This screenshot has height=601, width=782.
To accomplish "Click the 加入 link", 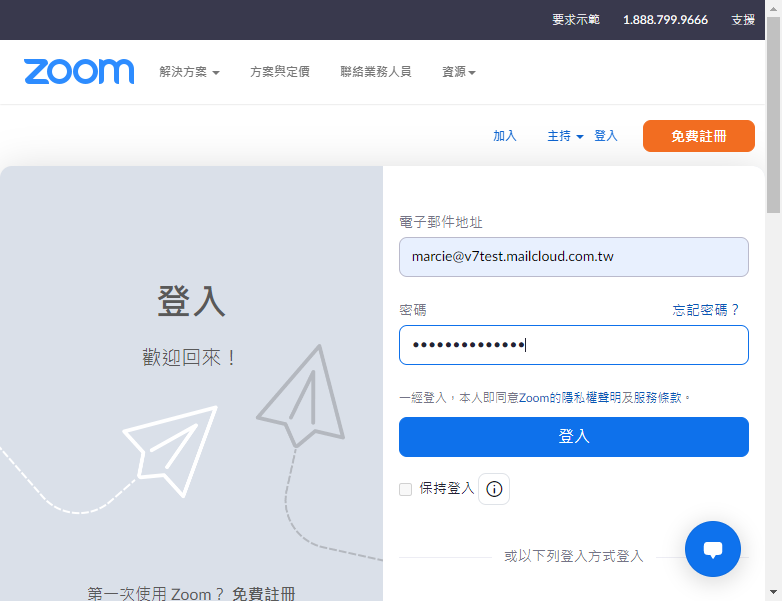I will [505, 136].
